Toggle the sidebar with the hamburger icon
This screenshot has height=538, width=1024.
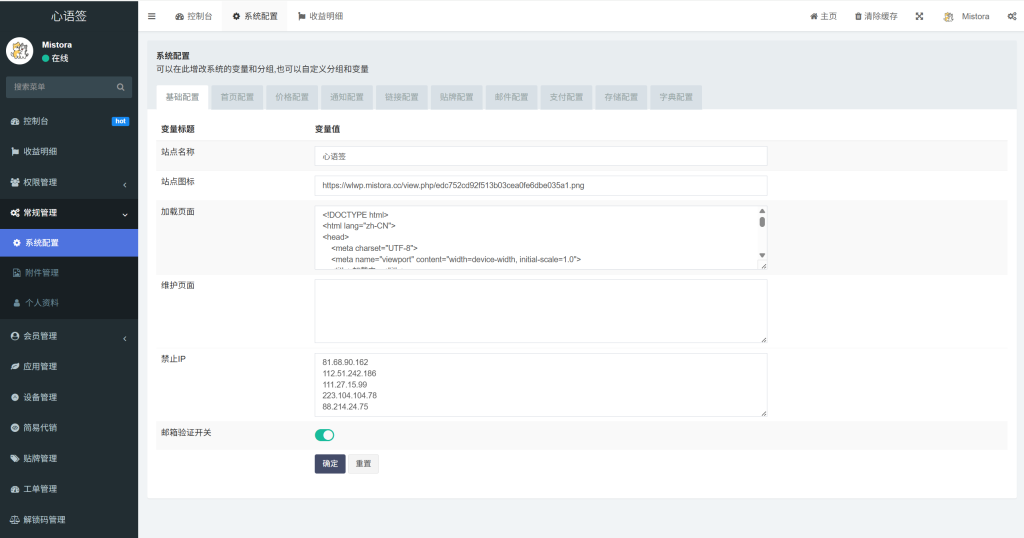[152, 16]
